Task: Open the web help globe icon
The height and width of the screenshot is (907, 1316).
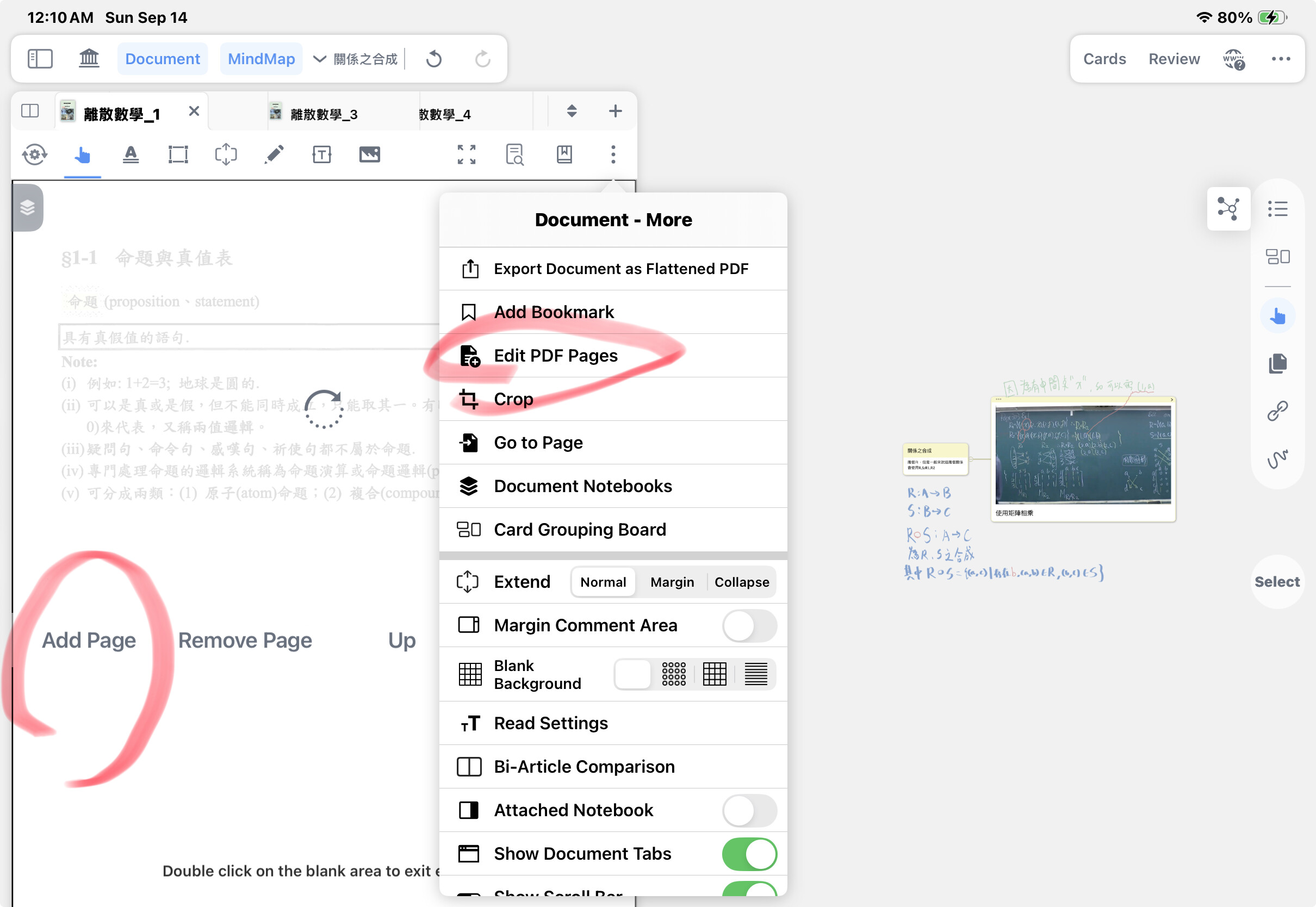Action: [x=1233, y=59]
